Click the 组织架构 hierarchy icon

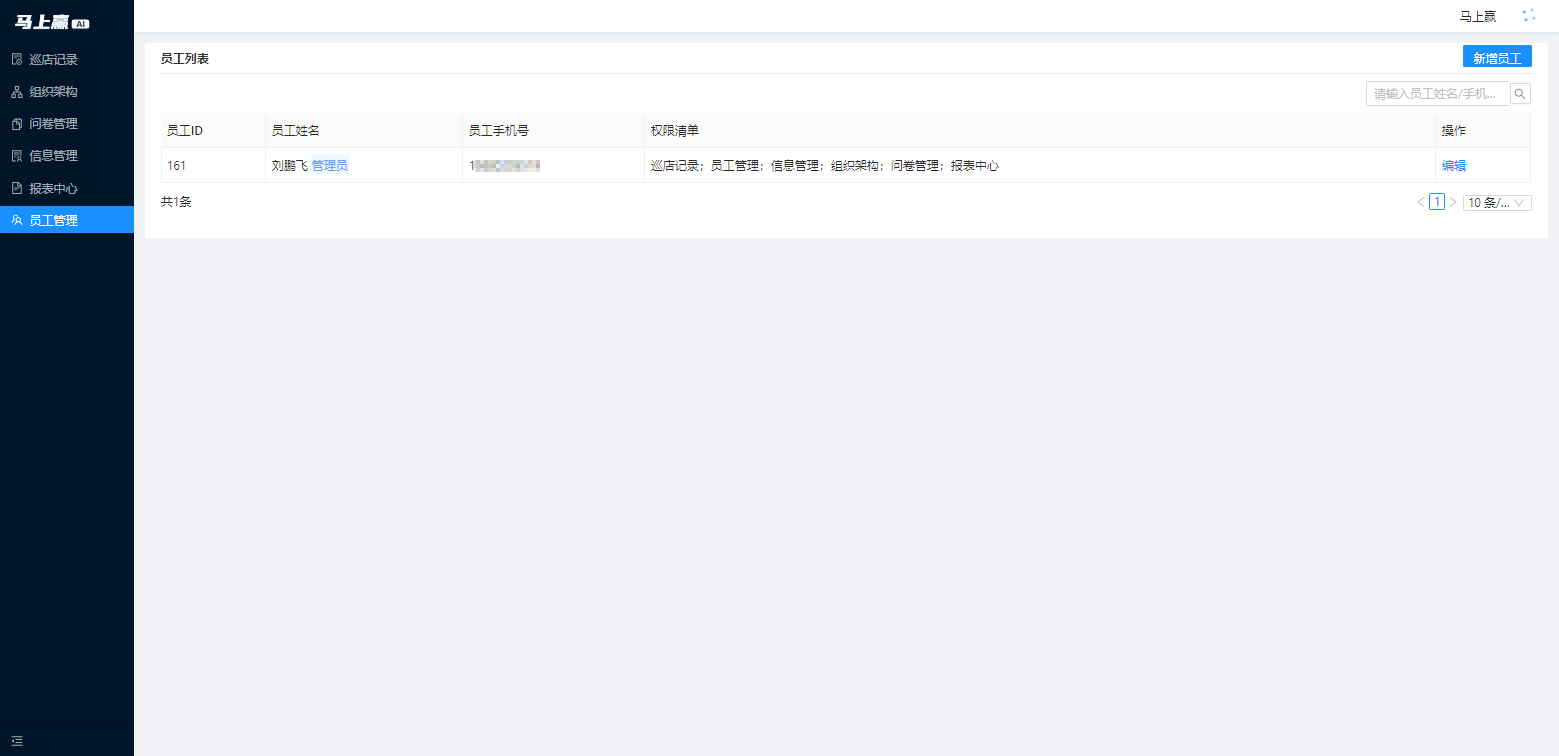17,92
